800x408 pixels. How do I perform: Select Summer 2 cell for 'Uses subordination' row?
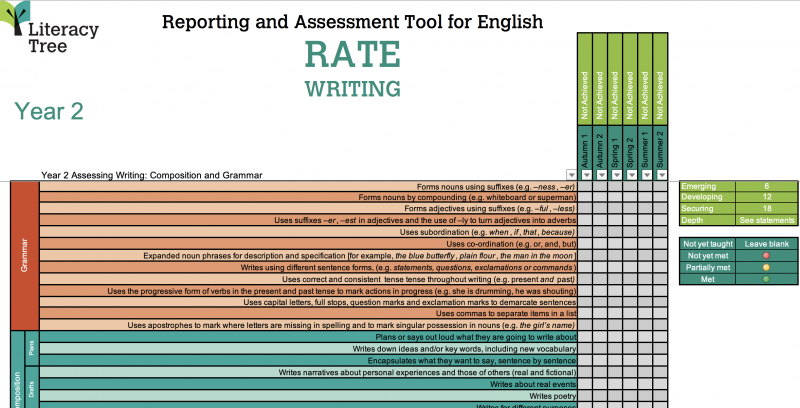(660, 232)
